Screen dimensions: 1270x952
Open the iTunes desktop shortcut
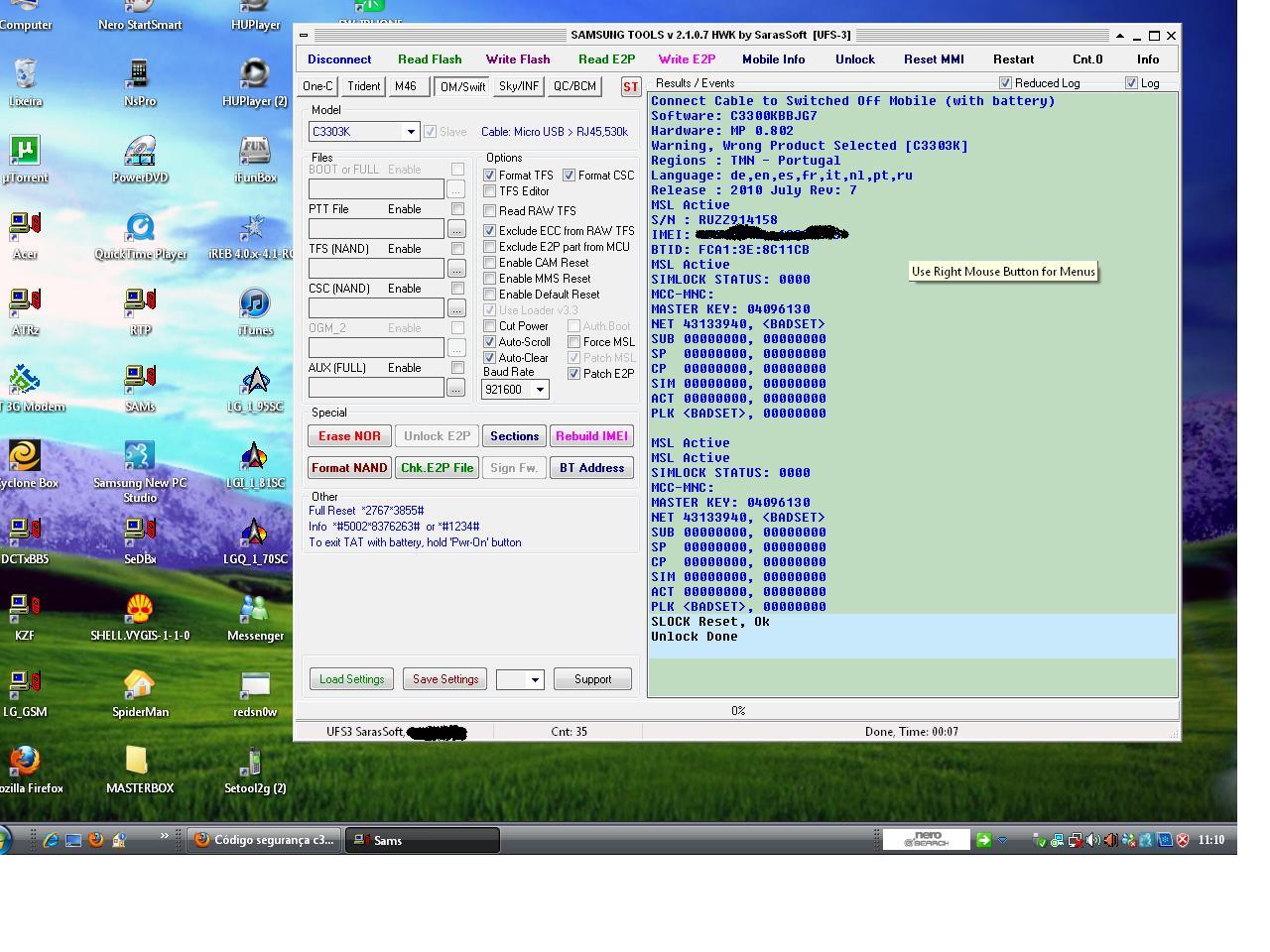(255, 310)
